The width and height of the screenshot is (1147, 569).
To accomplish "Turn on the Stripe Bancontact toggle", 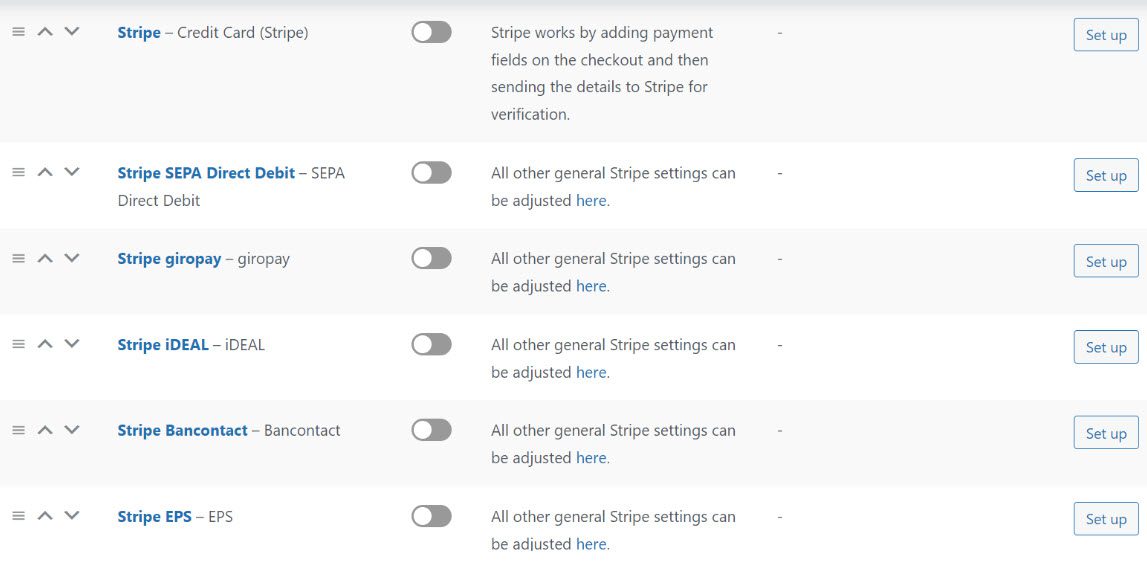I will coord(432,430).
